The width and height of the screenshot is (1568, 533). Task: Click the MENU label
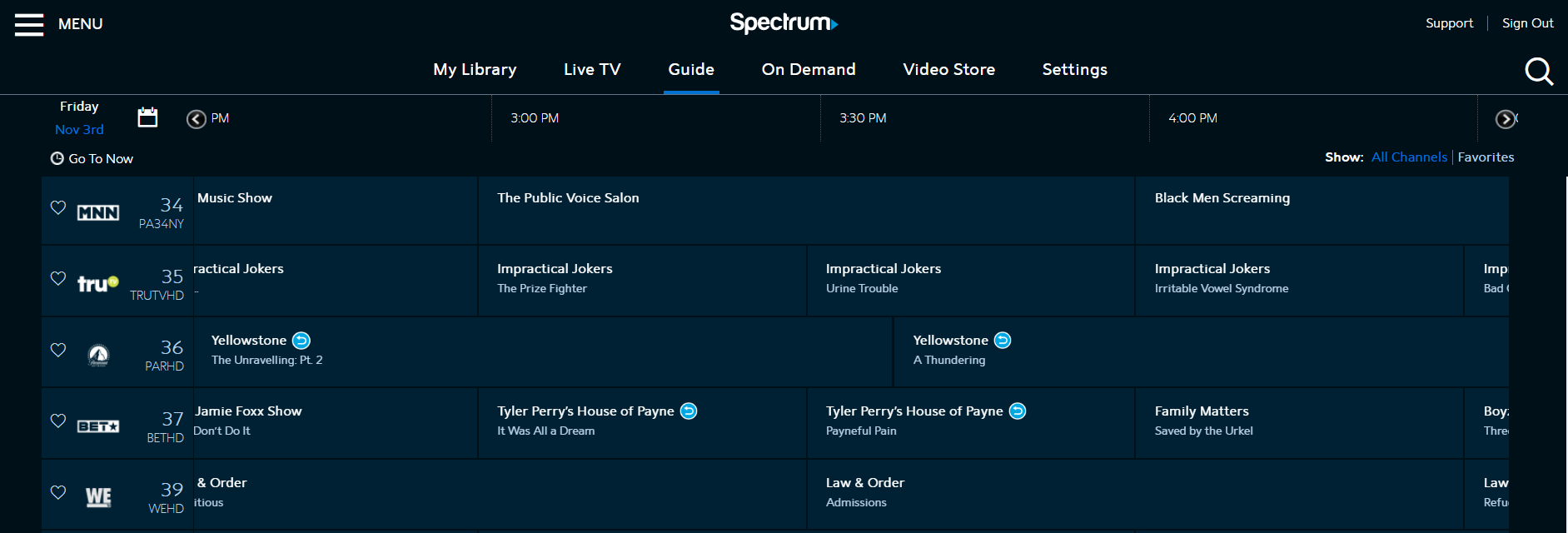click(x=81, y=24)
